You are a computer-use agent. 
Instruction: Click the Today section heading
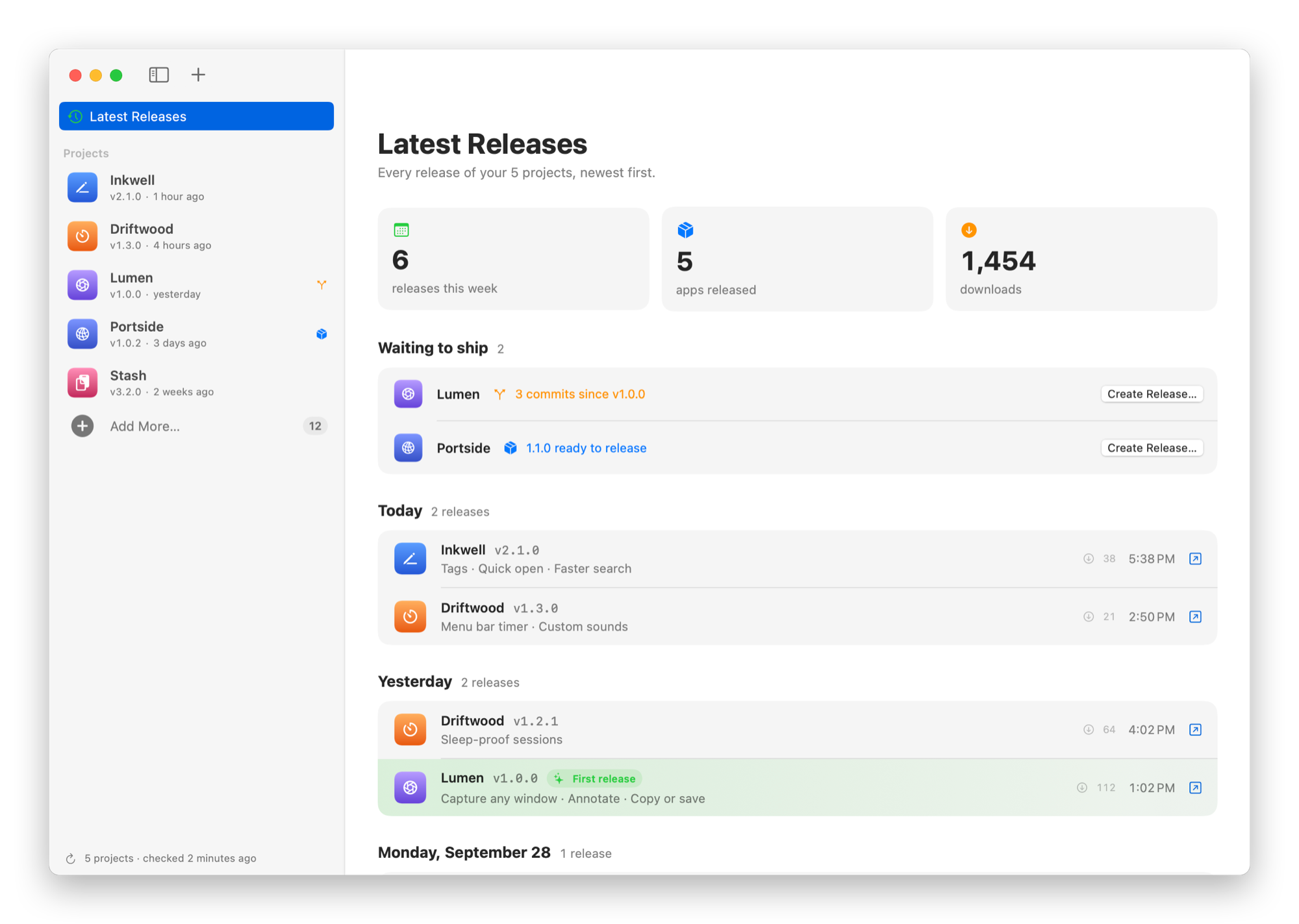(400, 511)
